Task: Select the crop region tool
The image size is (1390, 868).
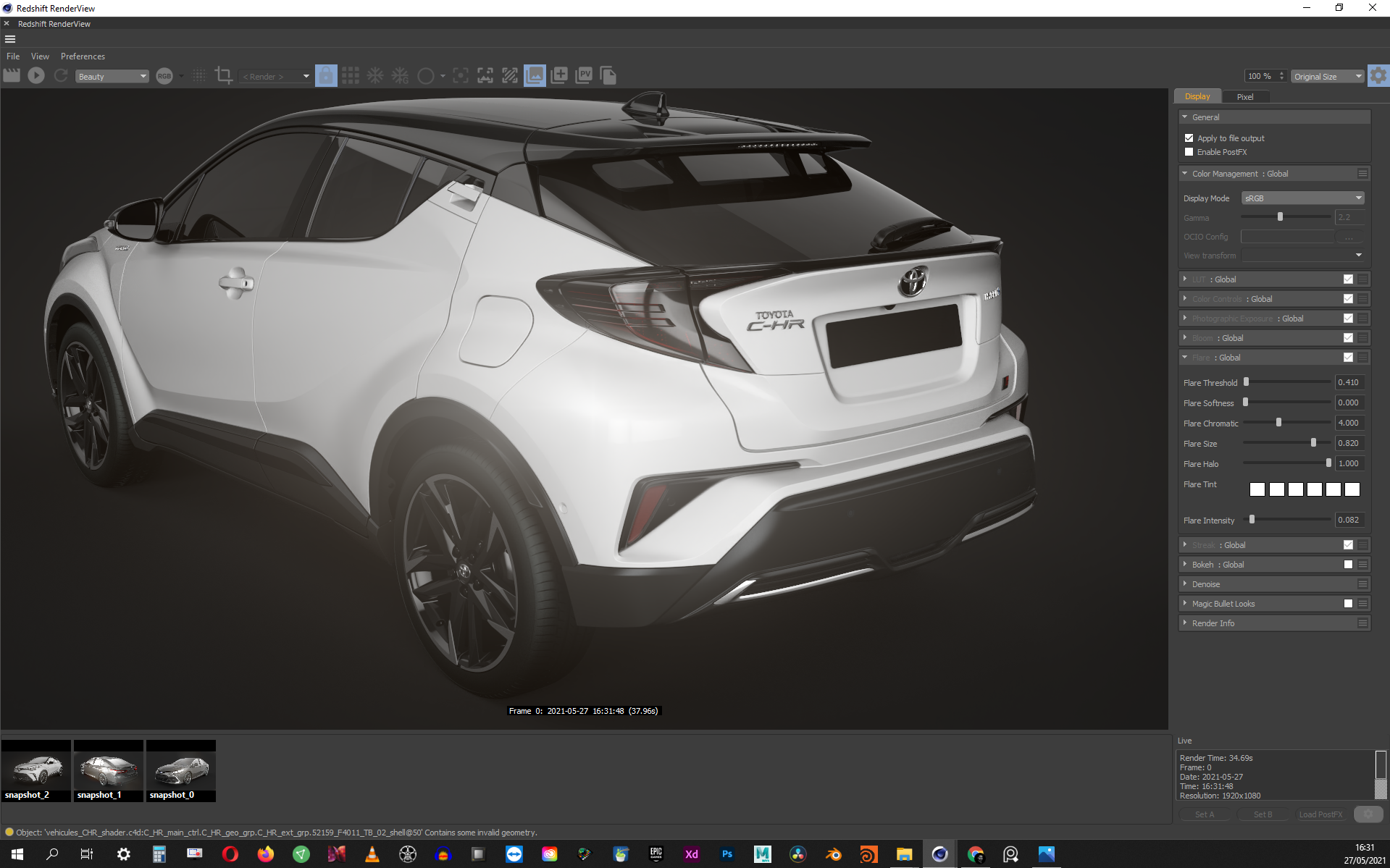Action: tap(224, 75)
